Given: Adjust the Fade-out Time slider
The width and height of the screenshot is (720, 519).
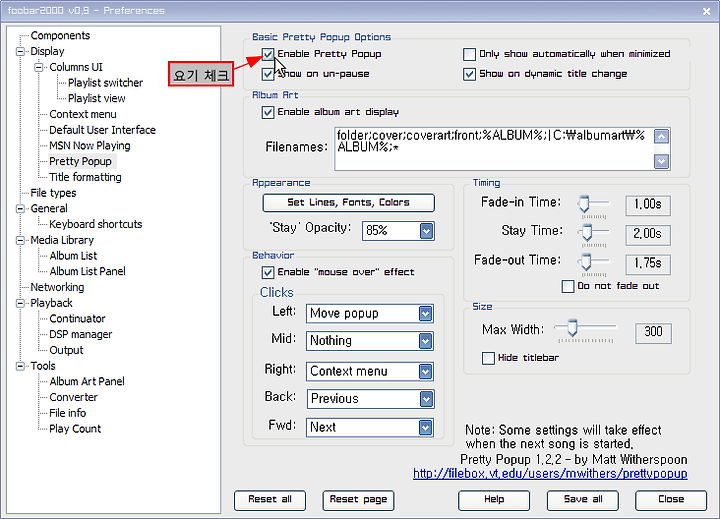Looking at the screenshot, I should coord(586,262).
